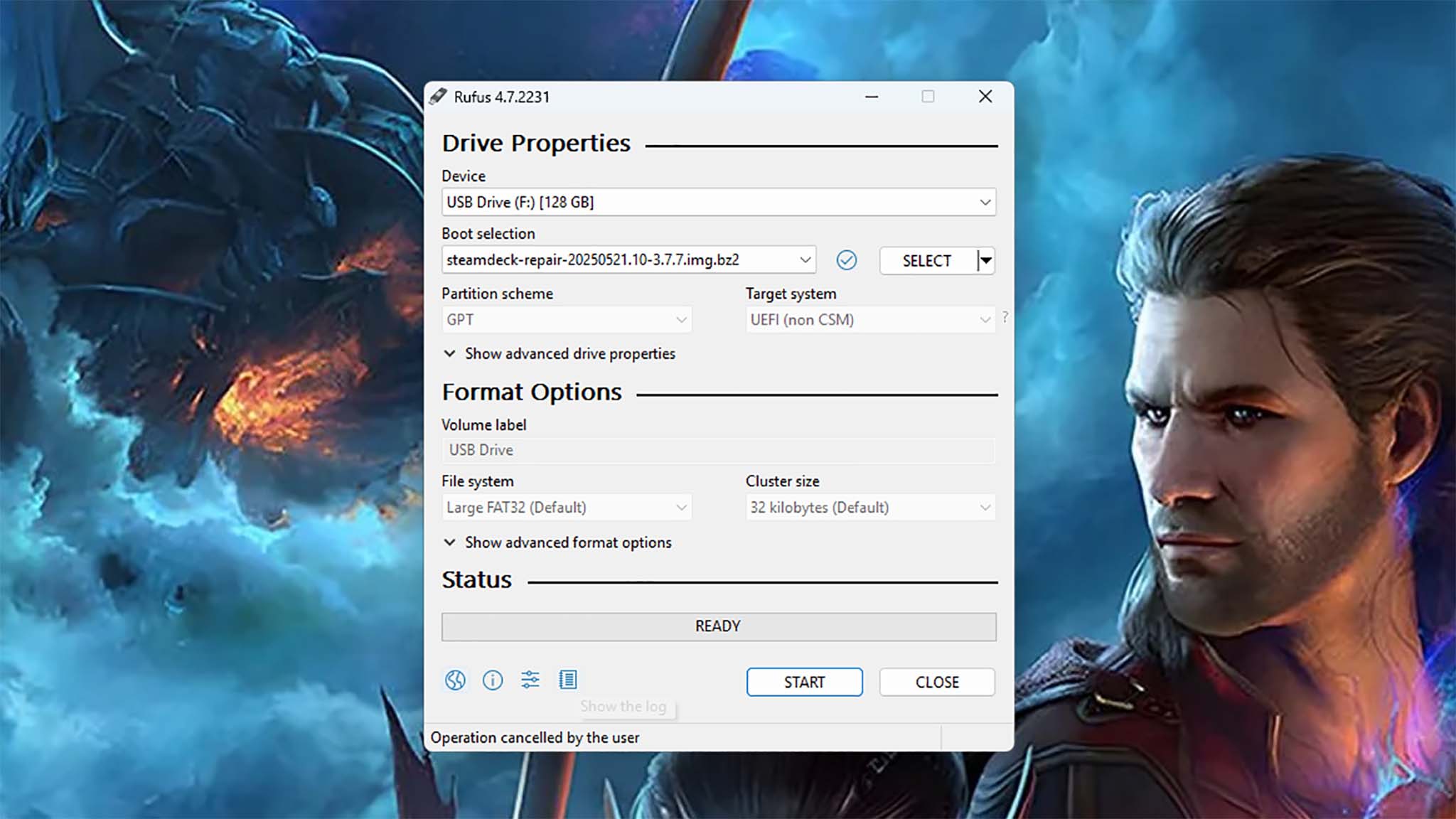
Task: Minimize the Rufus window
Action: pos(872,97)
